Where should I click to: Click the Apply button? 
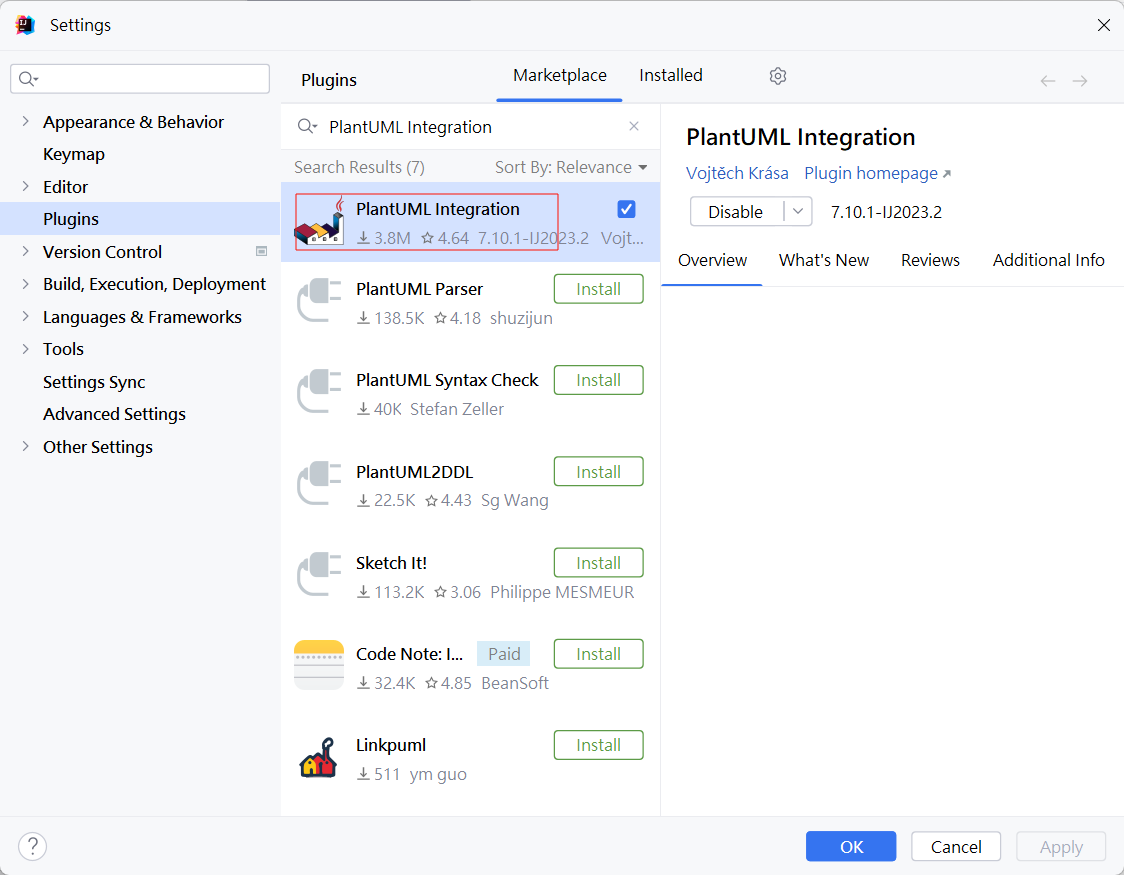pyautogui.click(x=1061, y=846)
